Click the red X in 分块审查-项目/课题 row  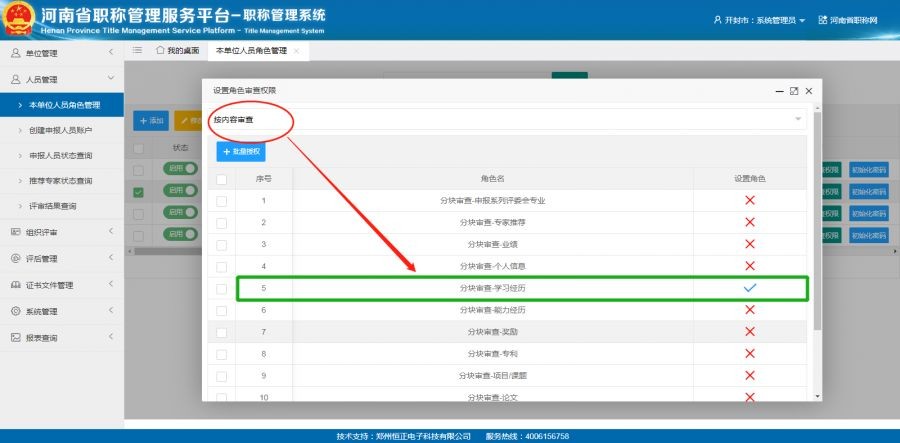click(x=750, y=375)
